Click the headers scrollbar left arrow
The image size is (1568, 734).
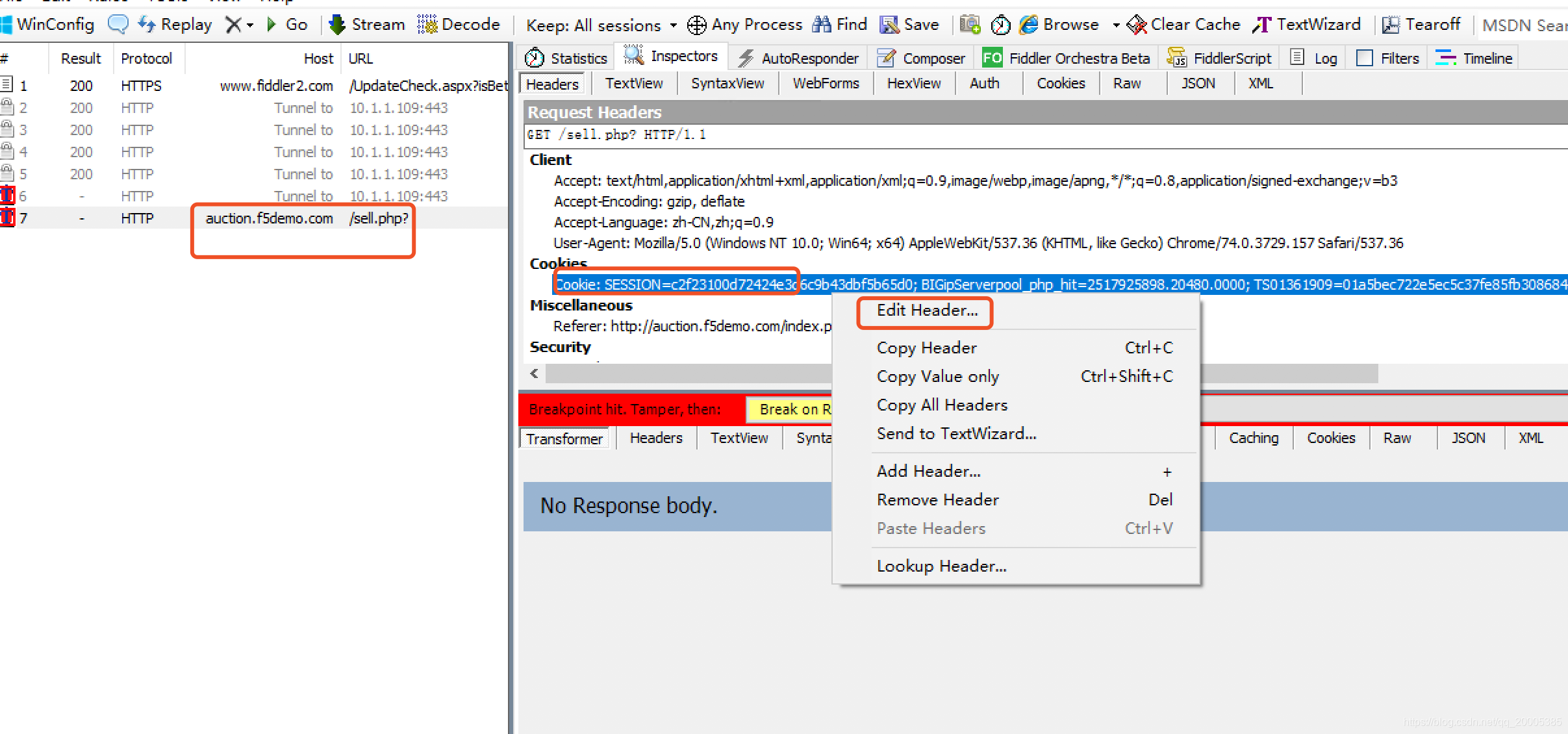click(534, 373)
